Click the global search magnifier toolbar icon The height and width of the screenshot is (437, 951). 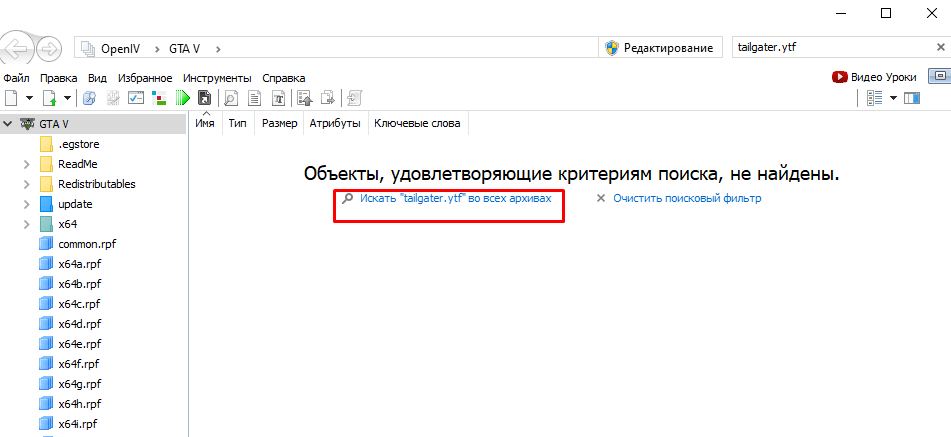(90, 97)
